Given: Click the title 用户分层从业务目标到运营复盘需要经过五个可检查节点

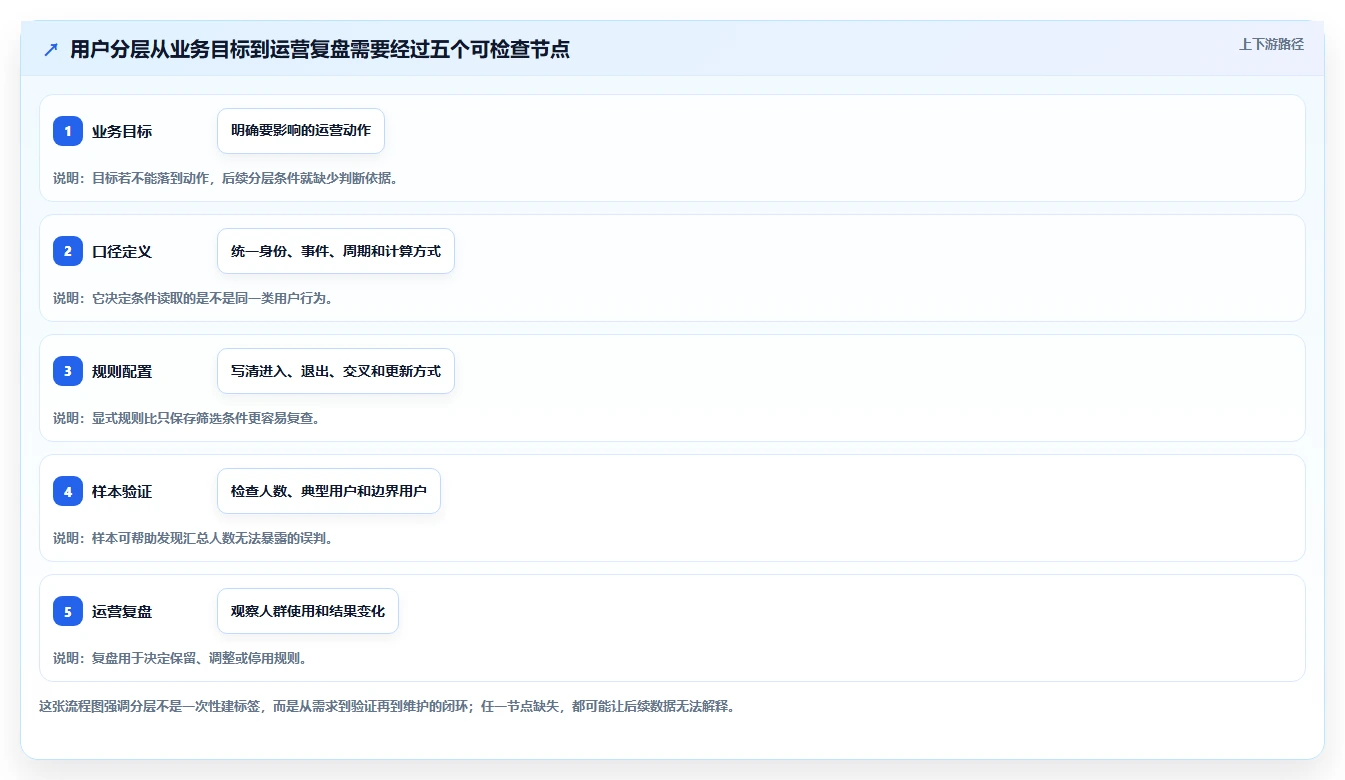Looking at the screenshot, I should (320, 50).
